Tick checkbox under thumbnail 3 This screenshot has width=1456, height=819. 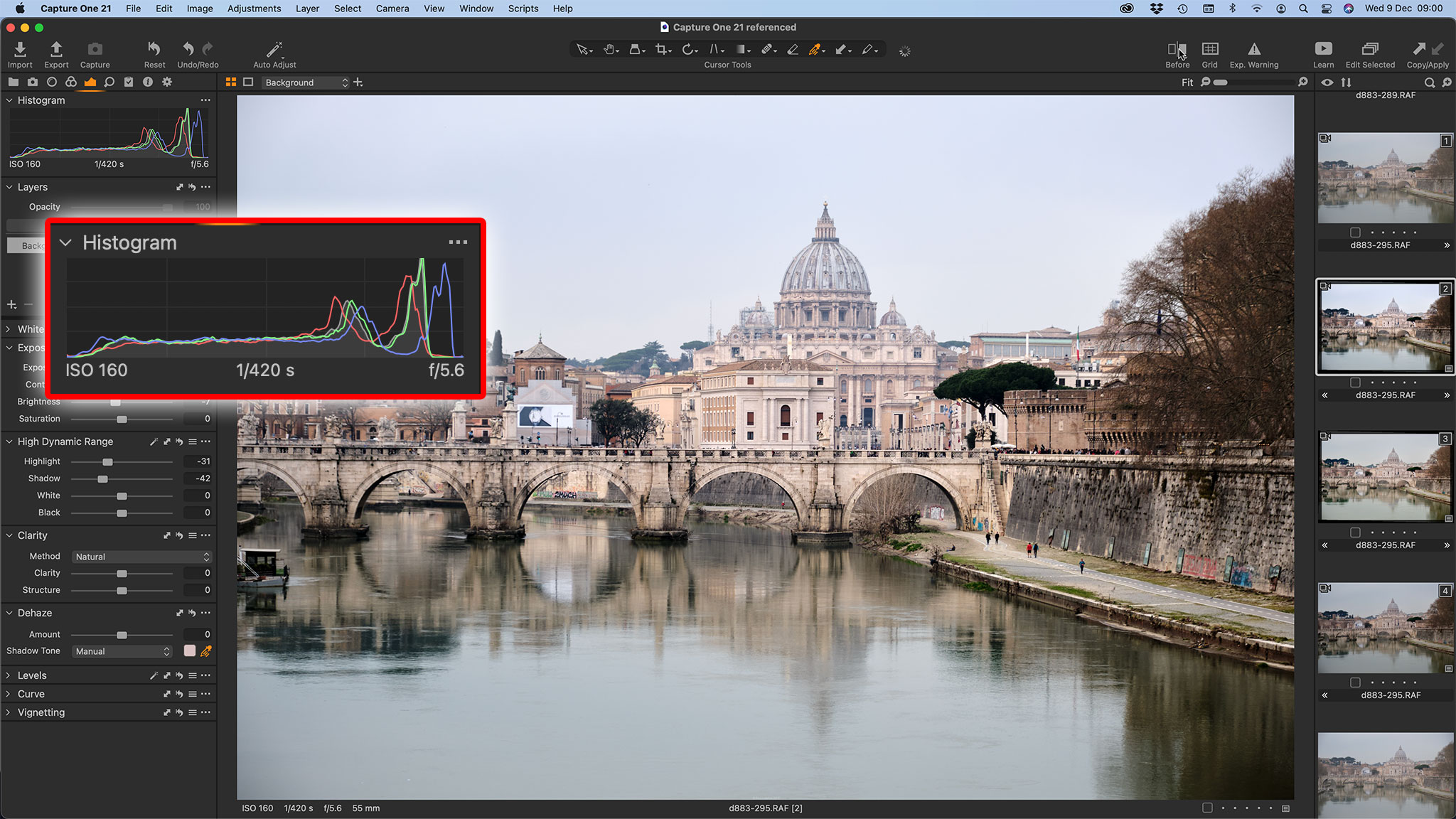click(1355, 532)
